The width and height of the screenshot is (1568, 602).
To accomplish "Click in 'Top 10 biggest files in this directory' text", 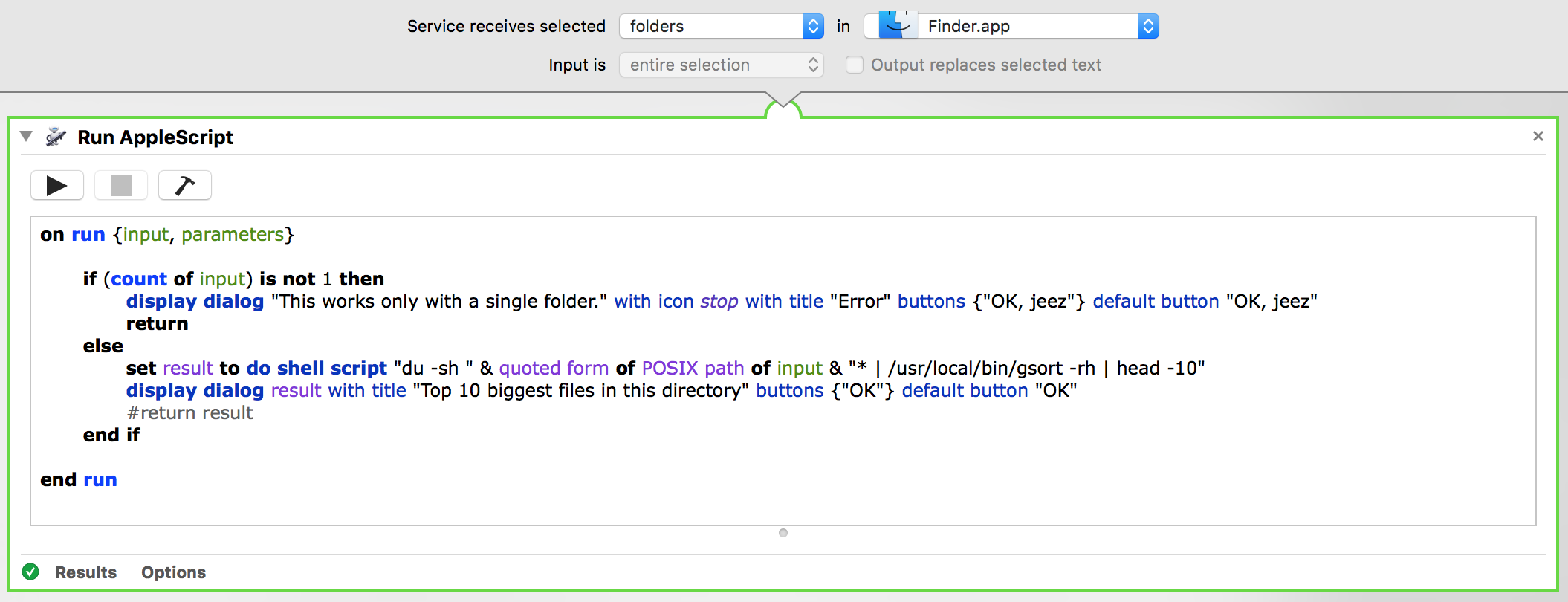I will coord(580,390).
